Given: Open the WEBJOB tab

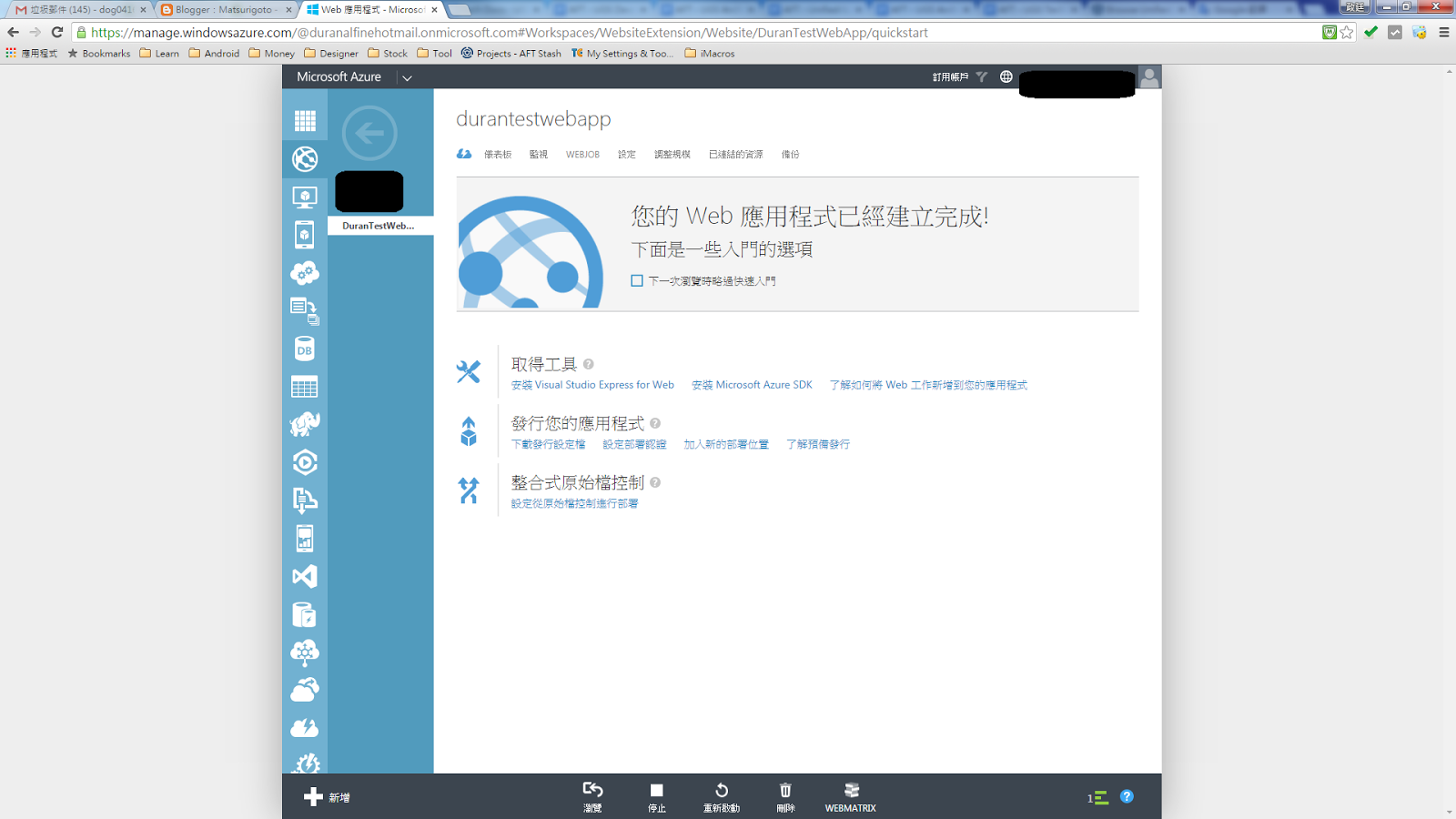Looking at the screenshot, I should tap(582, 155).
